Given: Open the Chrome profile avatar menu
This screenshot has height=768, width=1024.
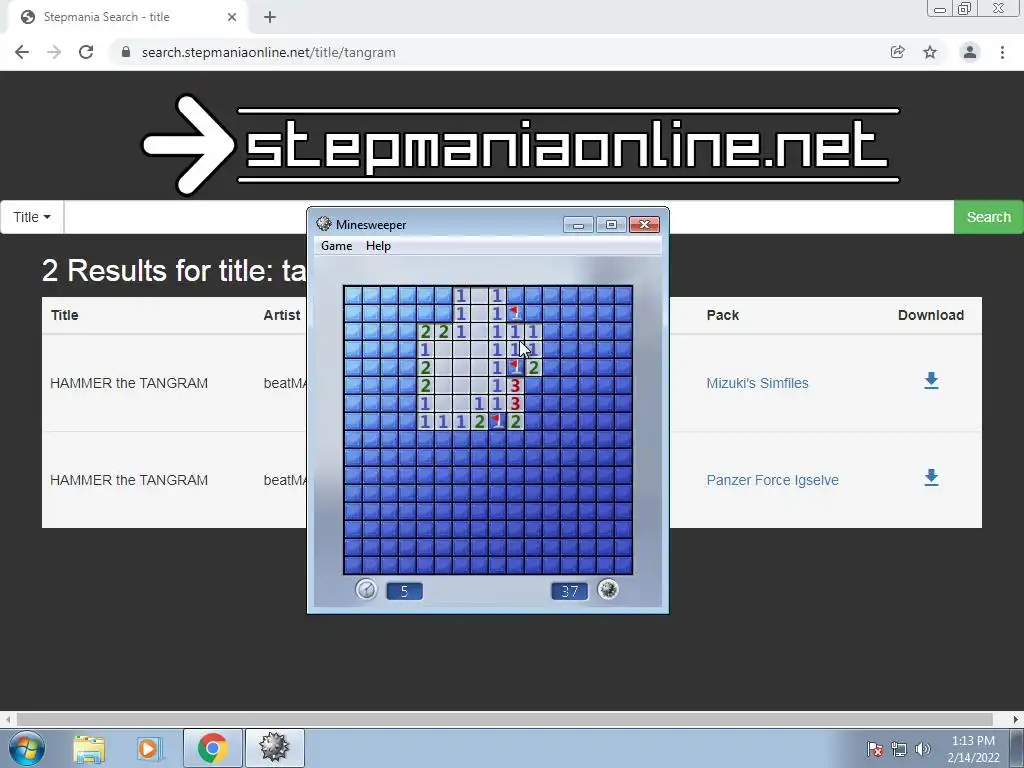Looking at the screenshot, I should click(970, 52).
